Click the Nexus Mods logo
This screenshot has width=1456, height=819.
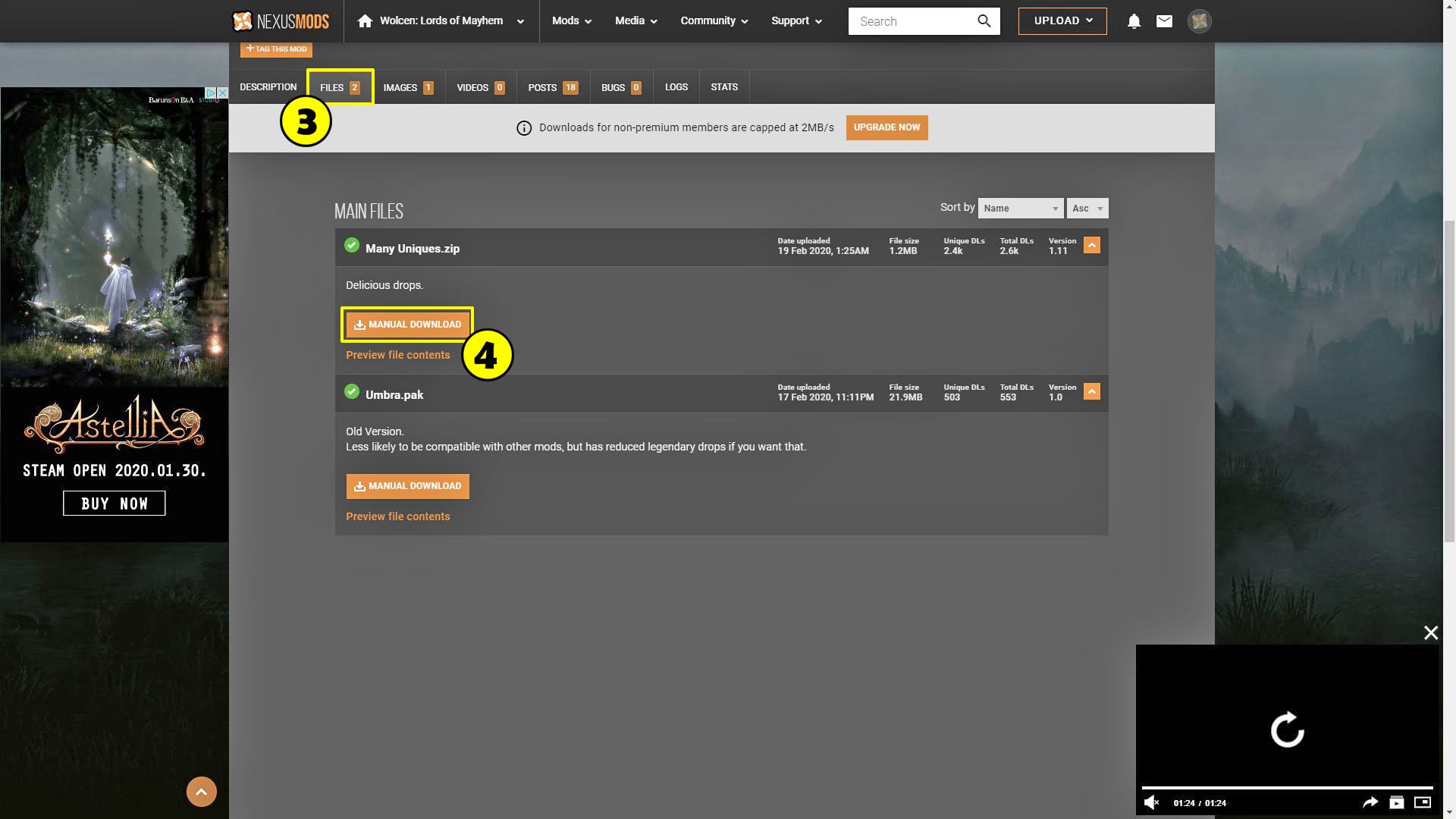tap(281, 21)
